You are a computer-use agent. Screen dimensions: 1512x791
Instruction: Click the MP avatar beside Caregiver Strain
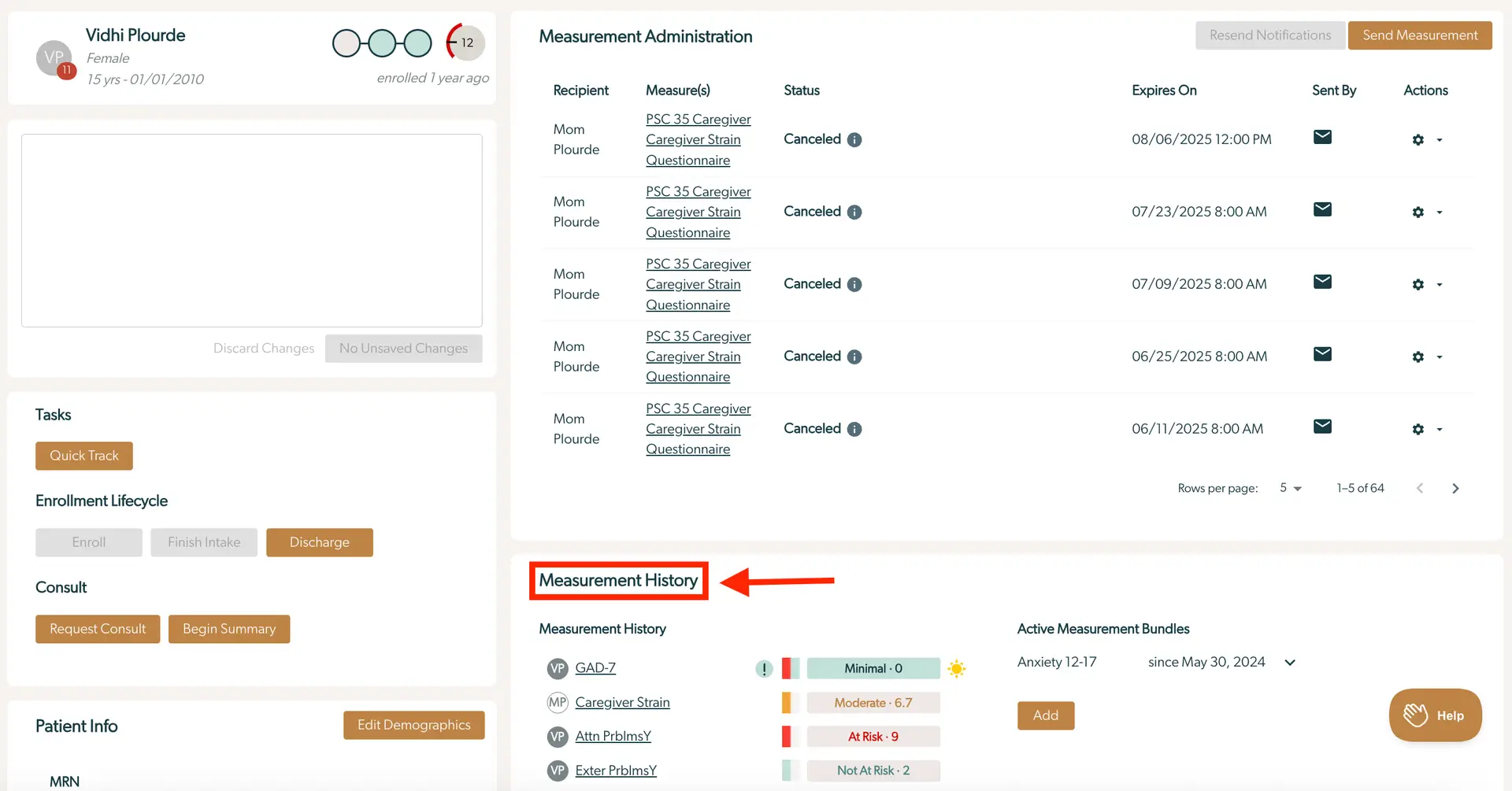[x=557, y=702]
